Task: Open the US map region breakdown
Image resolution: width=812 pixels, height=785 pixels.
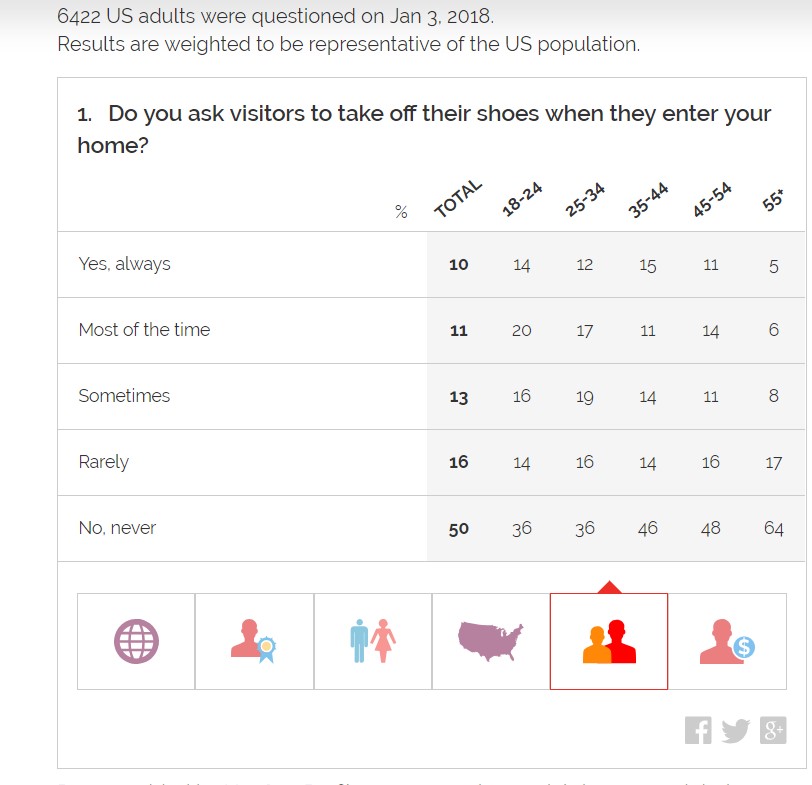Action: tap(490, 641)
